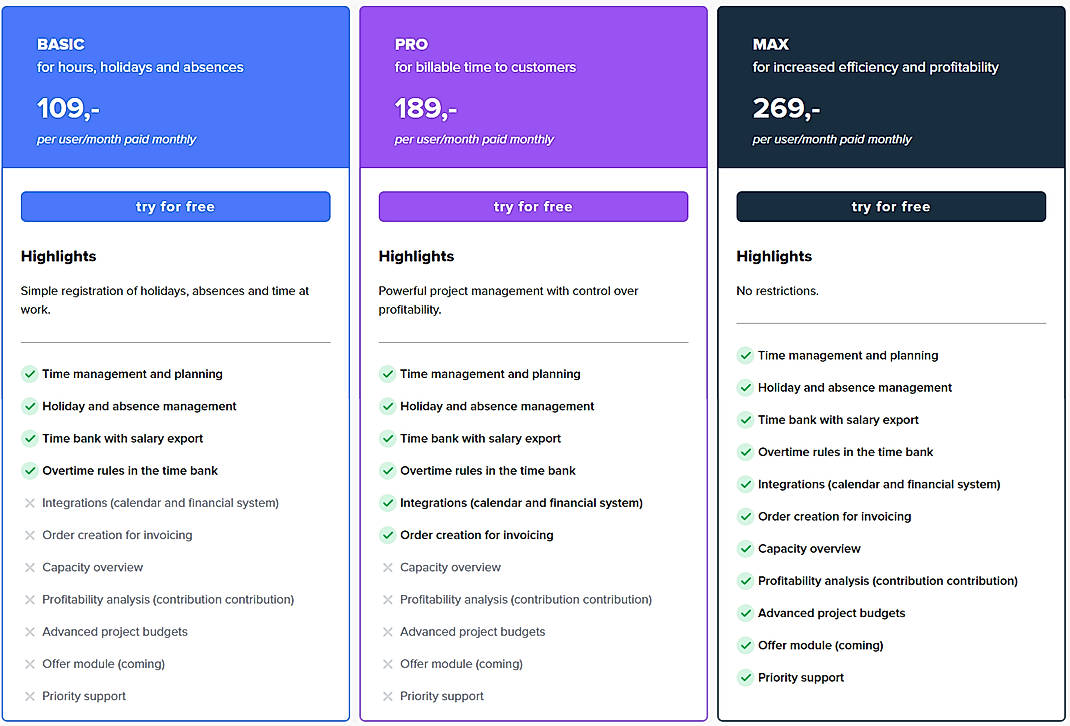Click the checkmark beside Basic's Time management feature
This screenshot has width=1070, height=726.
point(29,374)
